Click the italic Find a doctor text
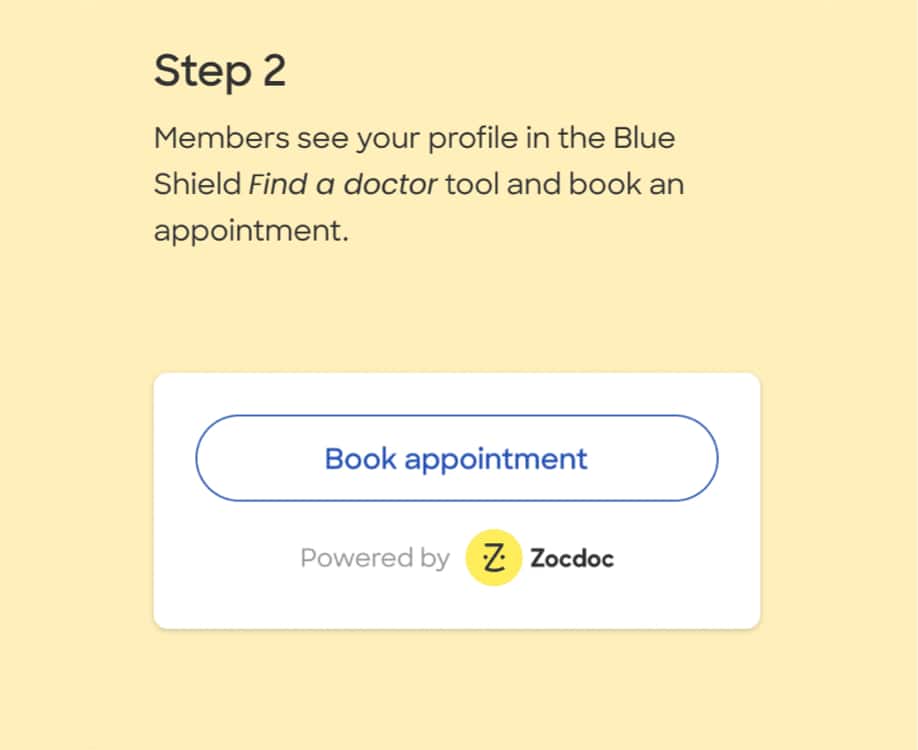This screenshot has height=750, width=918. (x=343, y=185)
